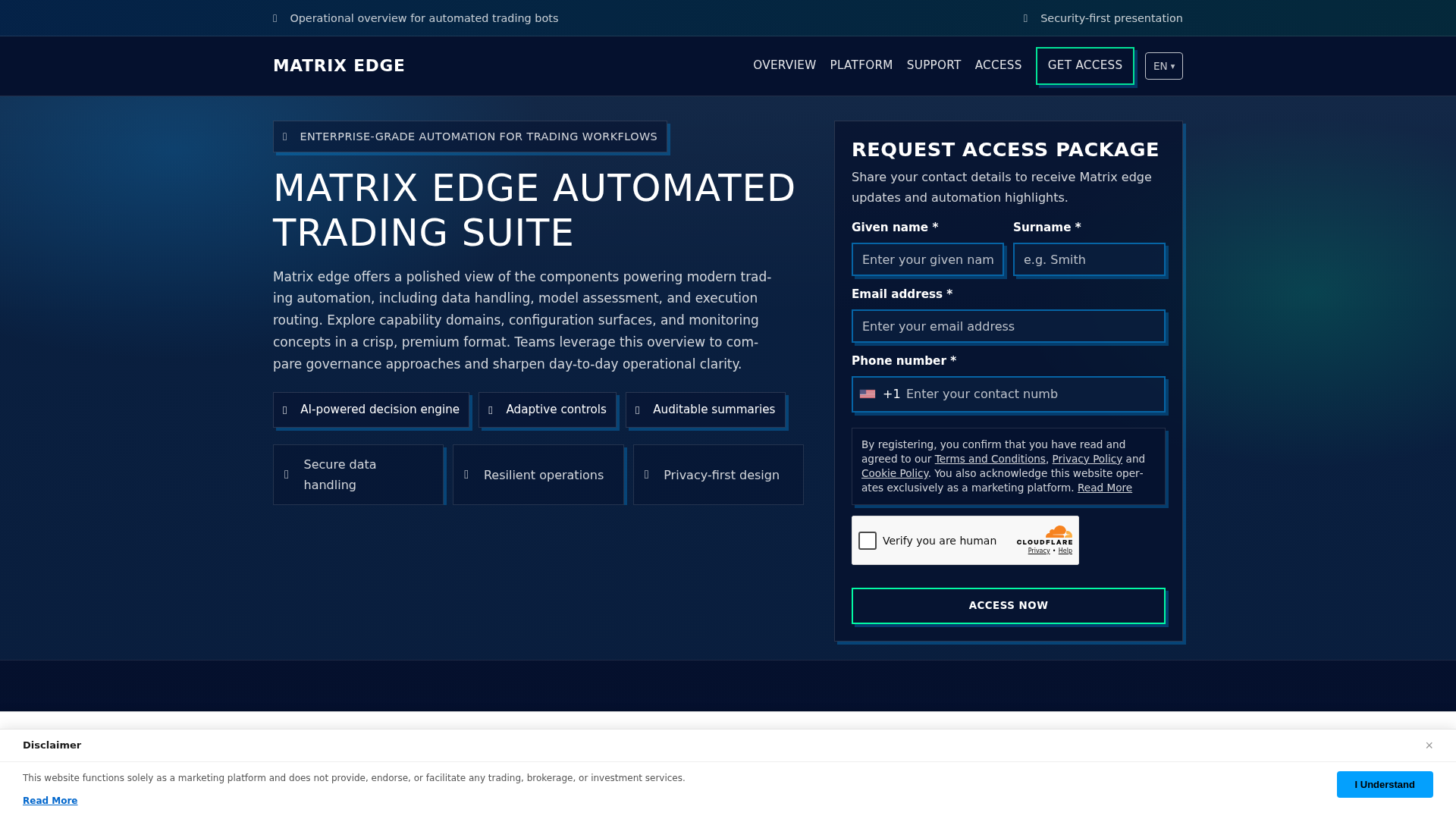Submit with the Access Now button
This screenshot has height=819, width=1456.
[1008, 606]
